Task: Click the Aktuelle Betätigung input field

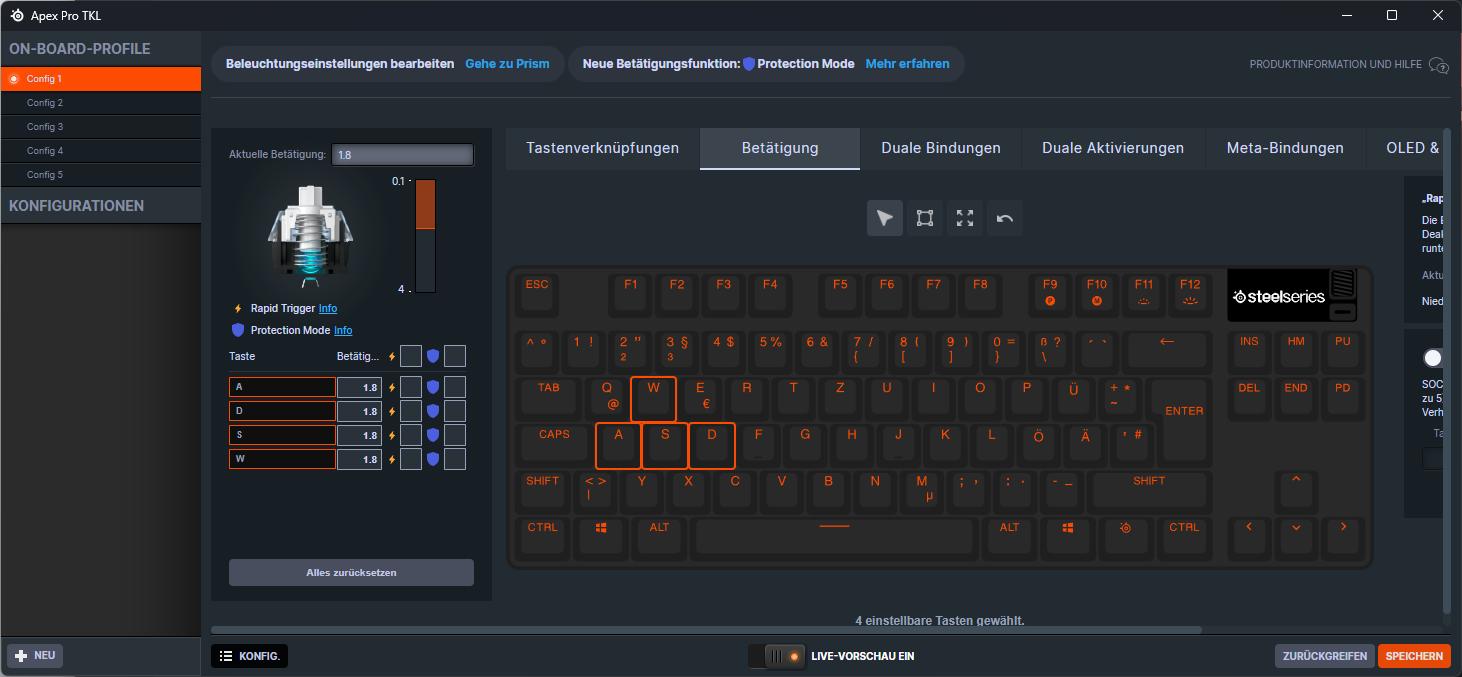Action: (x=402, y=155)
